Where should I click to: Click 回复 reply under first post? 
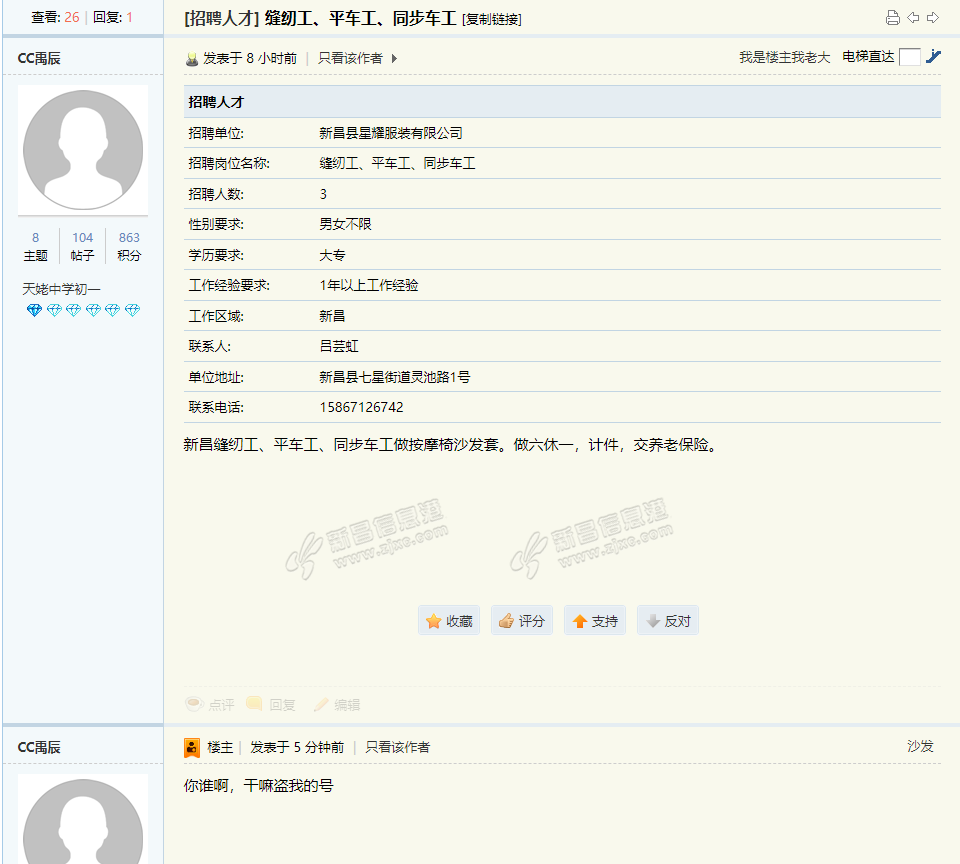(x=272, y=704)
